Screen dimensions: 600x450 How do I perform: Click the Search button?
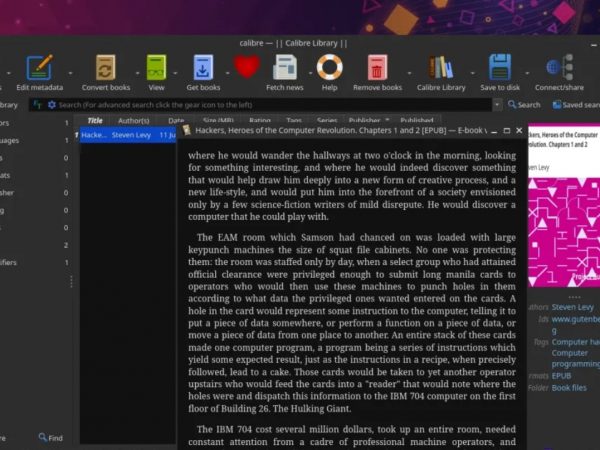524,104
